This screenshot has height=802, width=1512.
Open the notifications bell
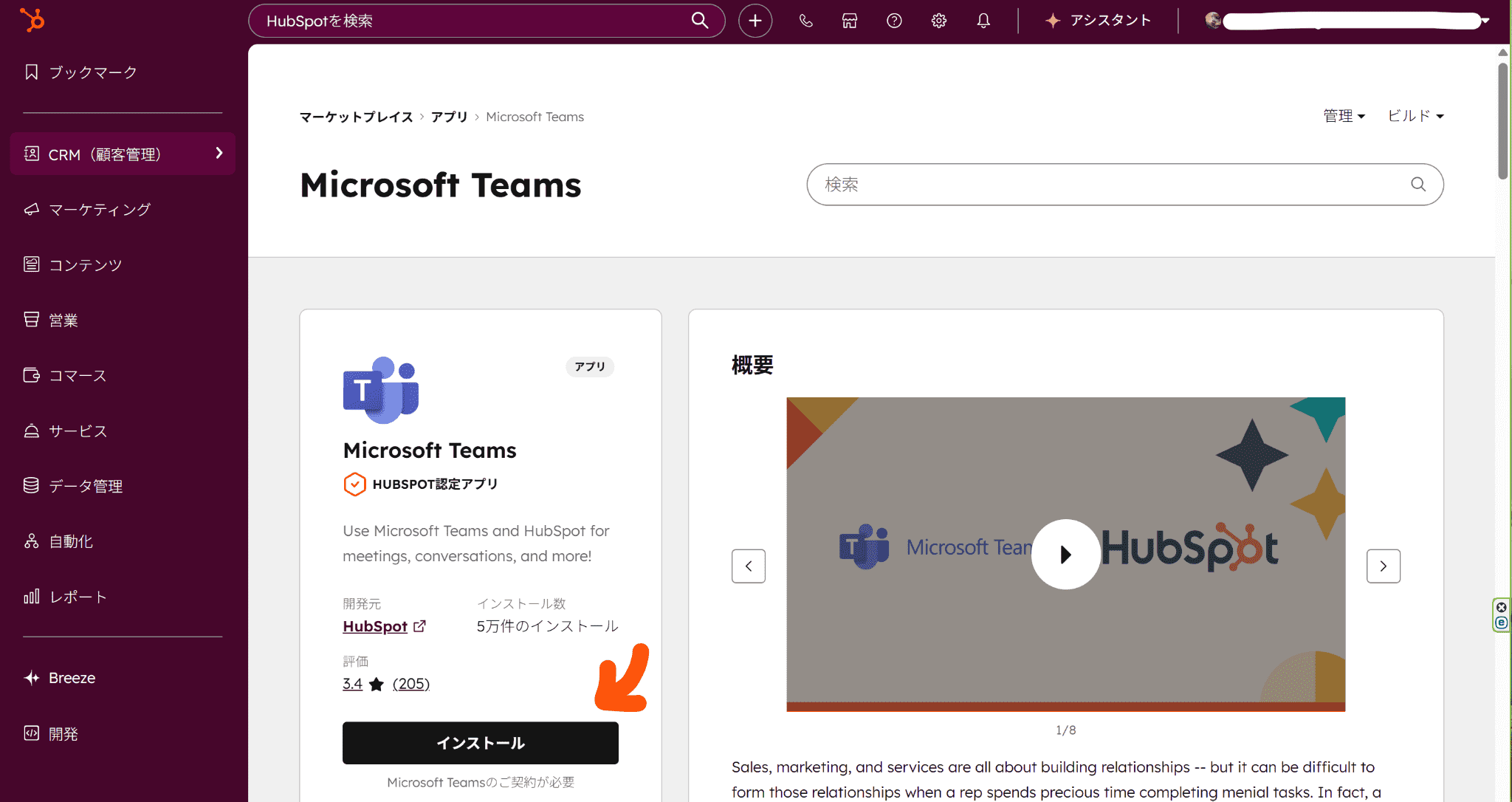[x=983, y=21]
